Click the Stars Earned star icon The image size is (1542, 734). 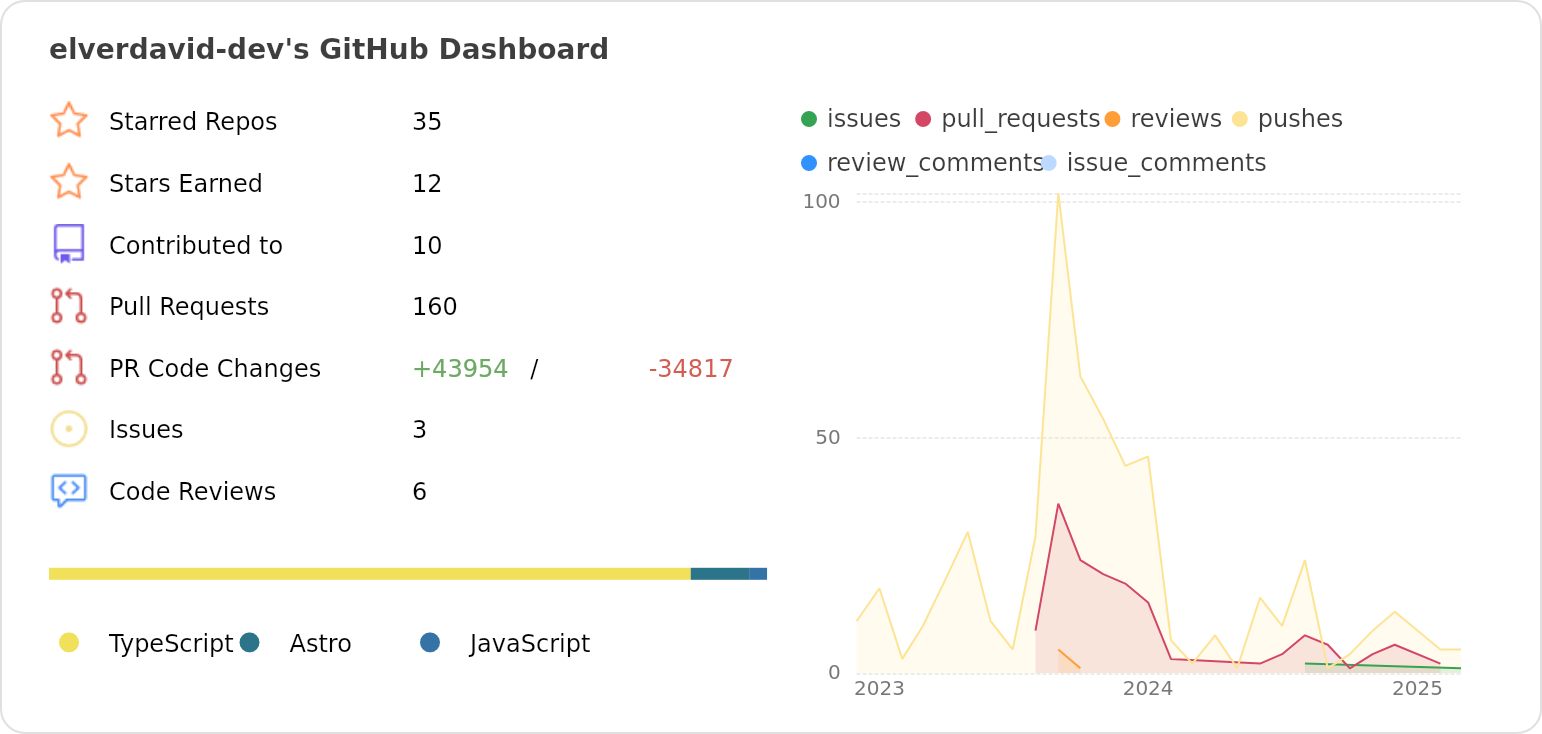[x=69, y=182]
